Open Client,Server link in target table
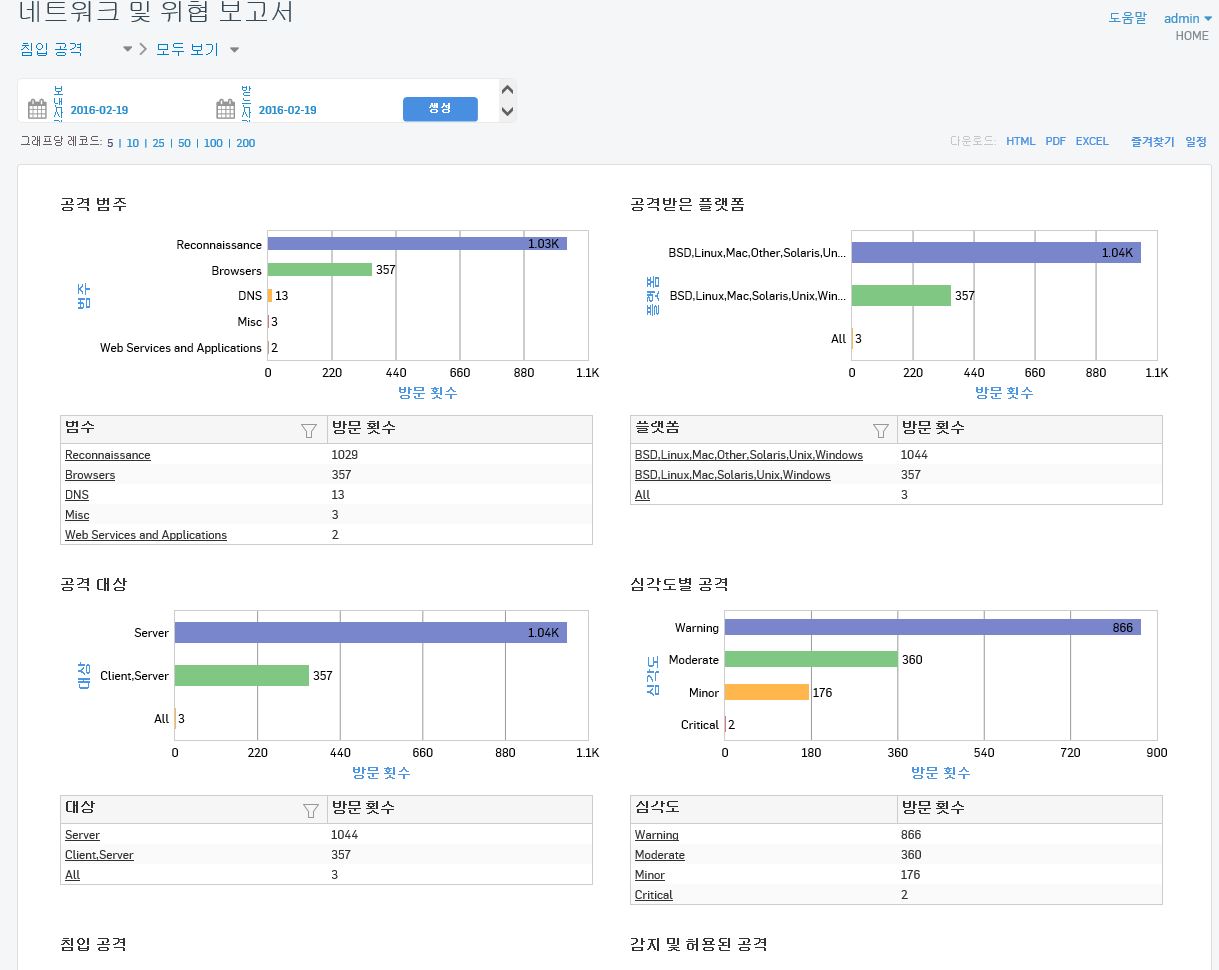The image size is (1219, 970). click(x=99, y=855)
